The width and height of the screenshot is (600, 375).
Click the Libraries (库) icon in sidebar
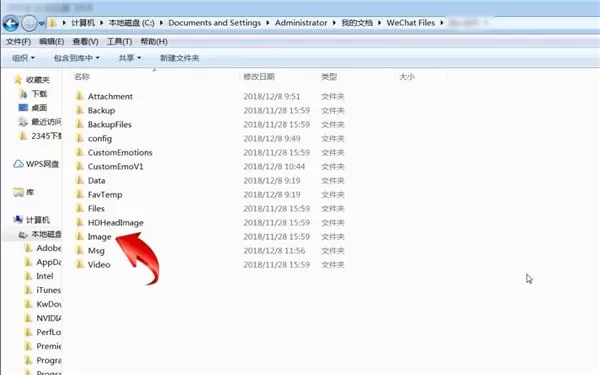click(x=18, y=192)
